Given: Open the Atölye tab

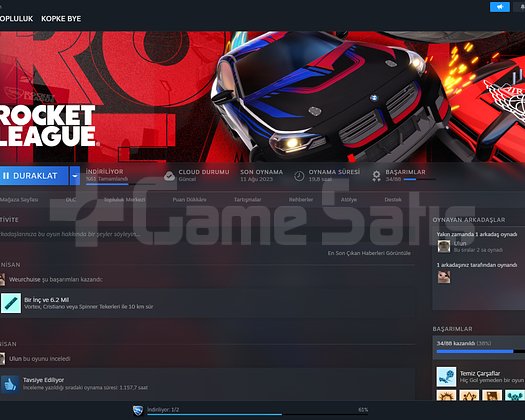Looking at the screenshot, I should pyautogui.click(x=349, y=200).
